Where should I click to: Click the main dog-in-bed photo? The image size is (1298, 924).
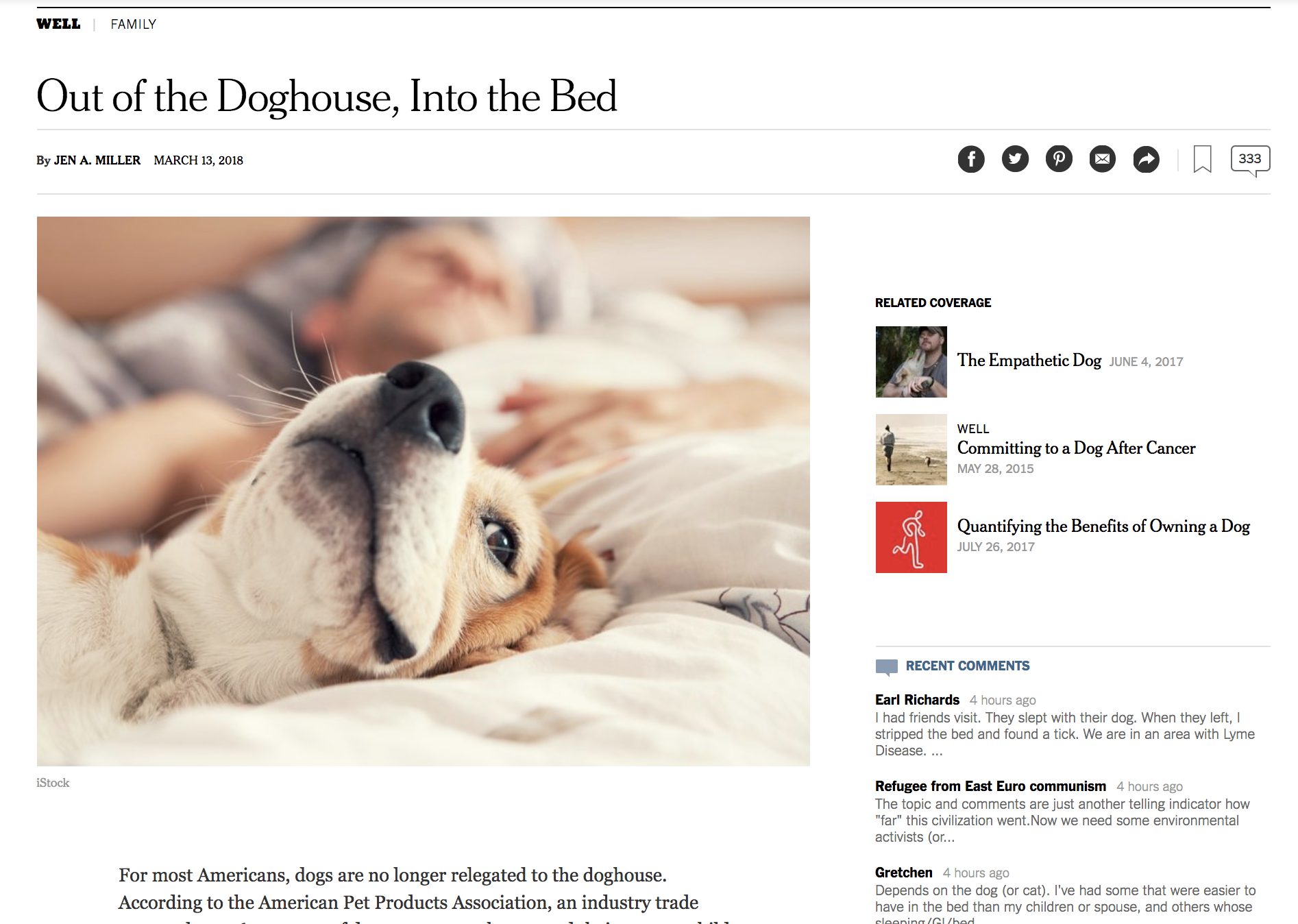424,491
